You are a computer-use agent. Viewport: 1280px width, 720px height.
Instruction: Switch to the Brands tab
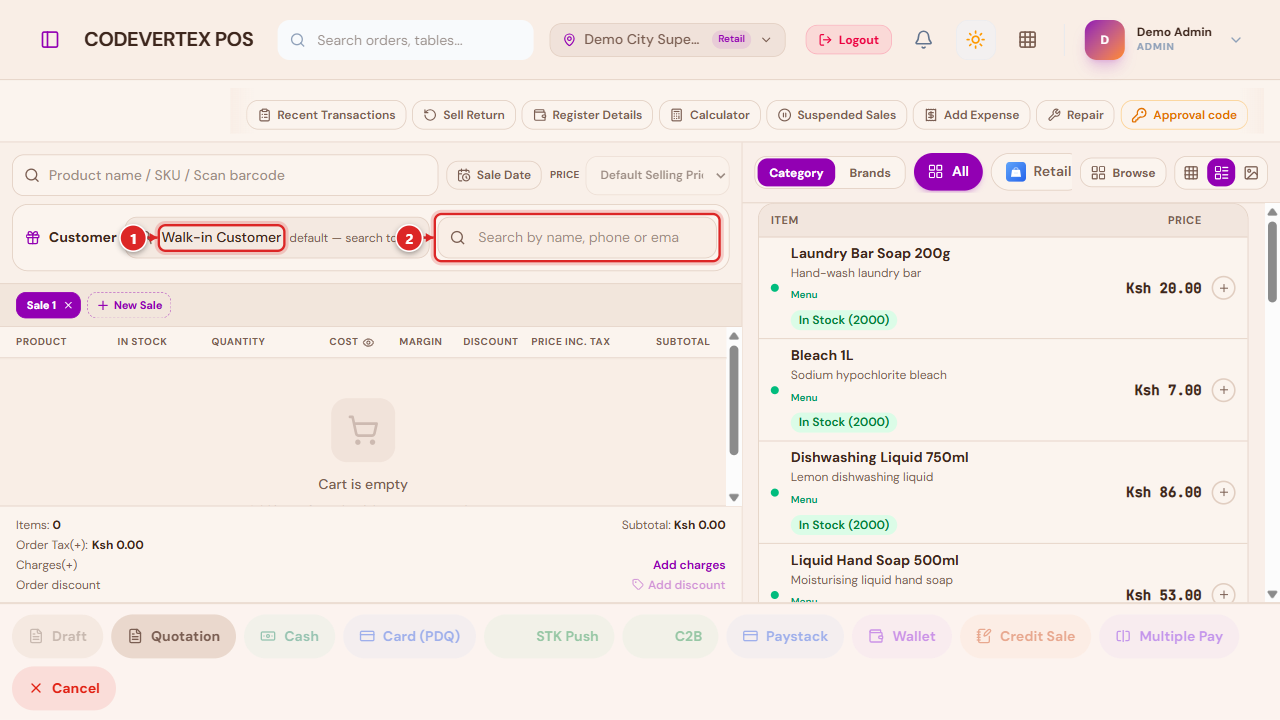click(870, 173)
